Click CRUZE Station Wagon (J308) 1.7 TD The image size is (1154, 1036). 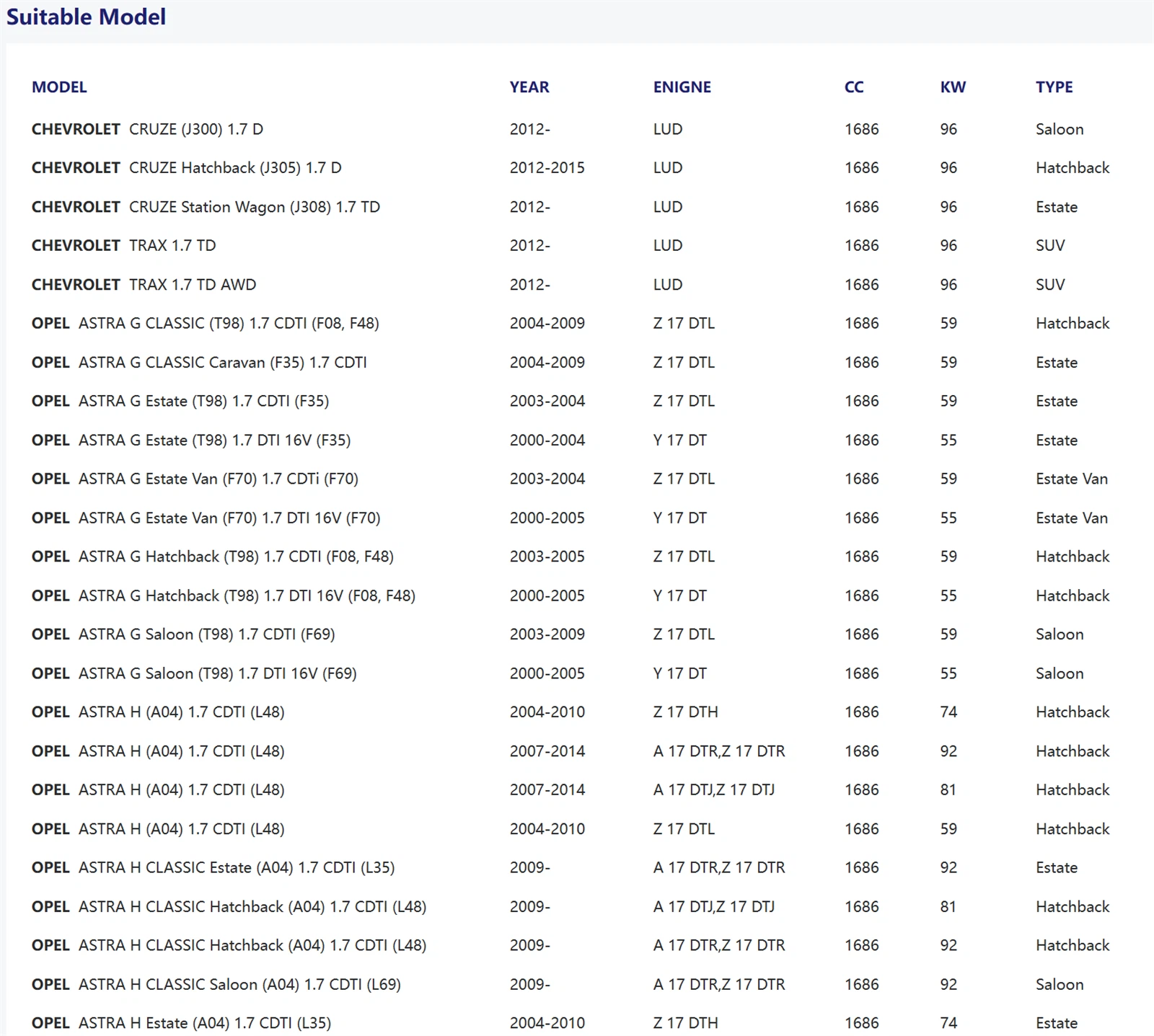[255, 207]
